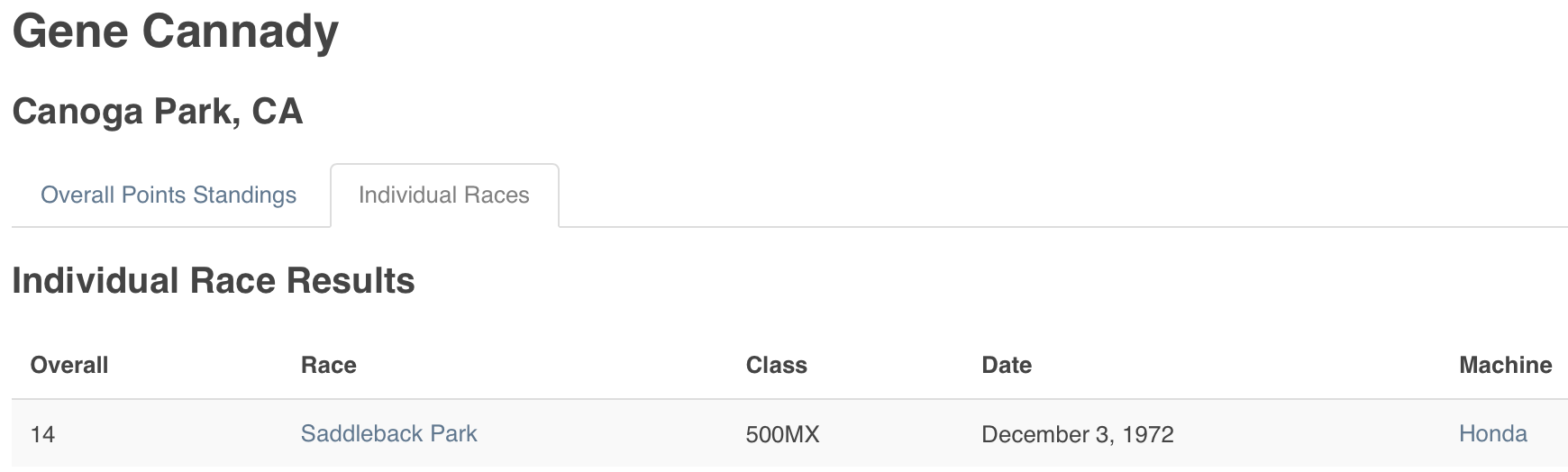Image resolution: width=1568 pixels, height=472 pixels.
Task: Select the overall position value 14
Action: (42, 434)
